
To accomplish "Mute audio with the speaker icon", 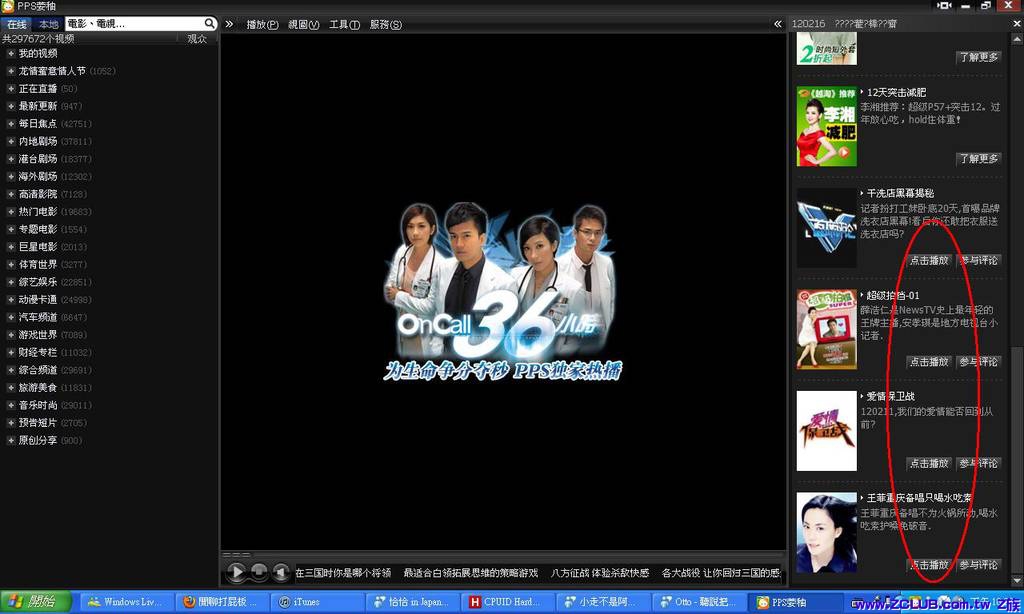I will pos(280,572).
